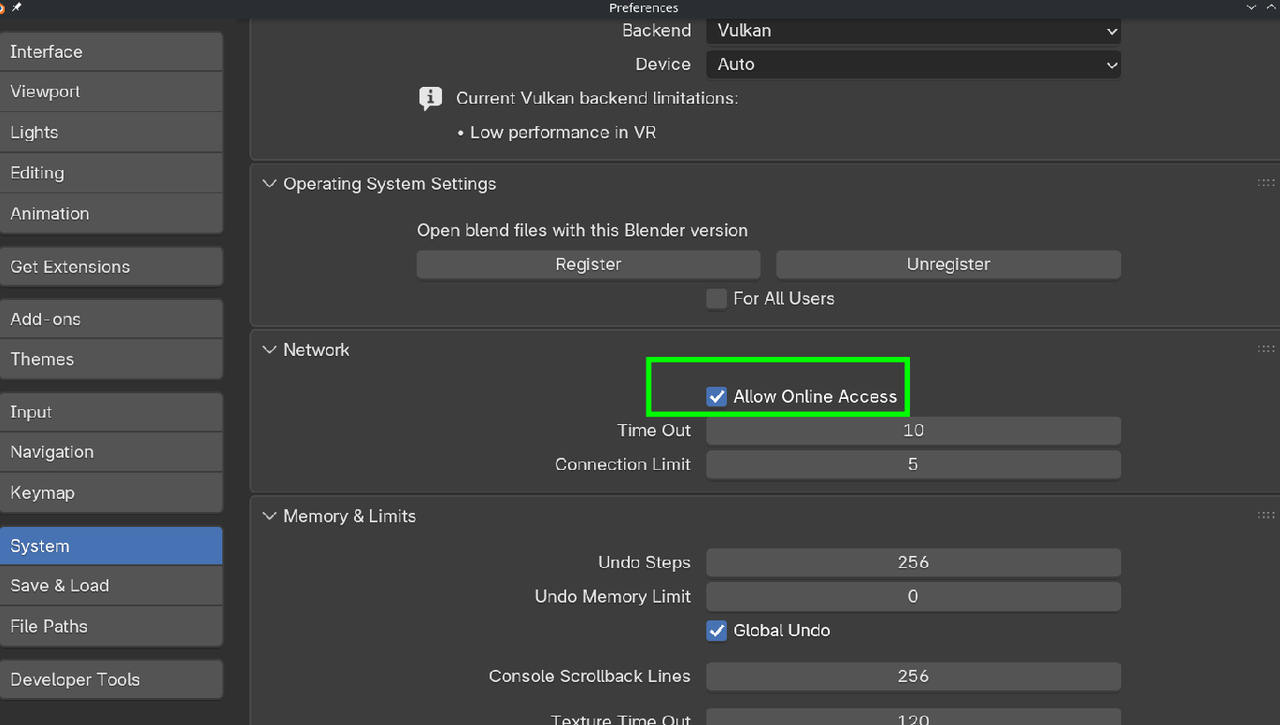The height and width of the screenshot is (725, 1280).
Task: Collapse the Network section
Action: tap(268, 350)
